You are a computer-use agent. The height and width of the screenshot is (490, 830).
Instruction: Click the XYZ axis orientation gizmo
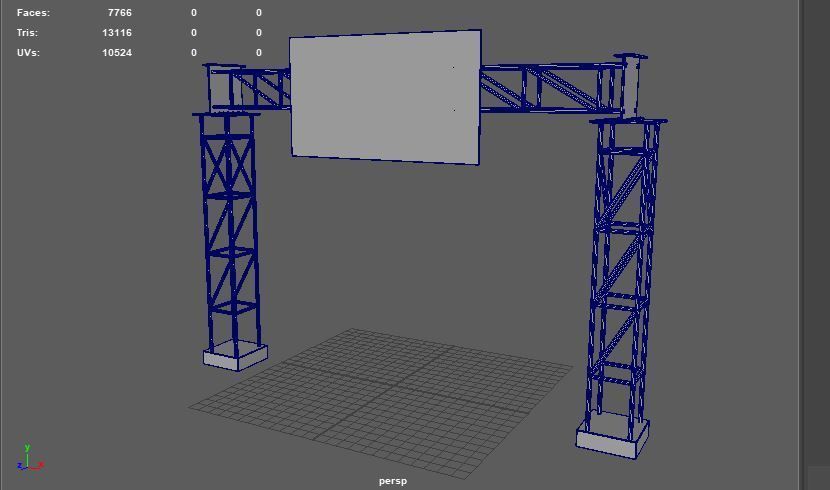pos(29,458)
